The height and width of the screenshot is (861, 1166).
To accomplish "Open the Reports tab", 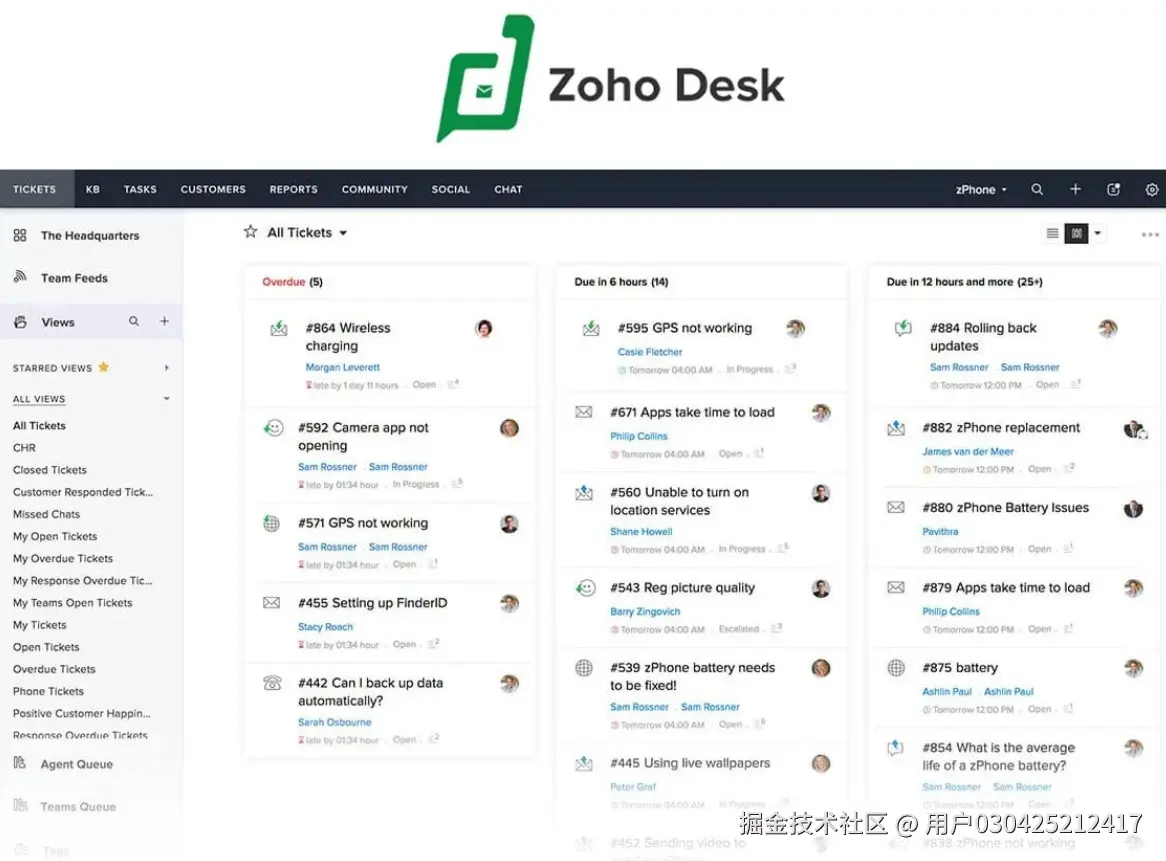I will (294, 189).
